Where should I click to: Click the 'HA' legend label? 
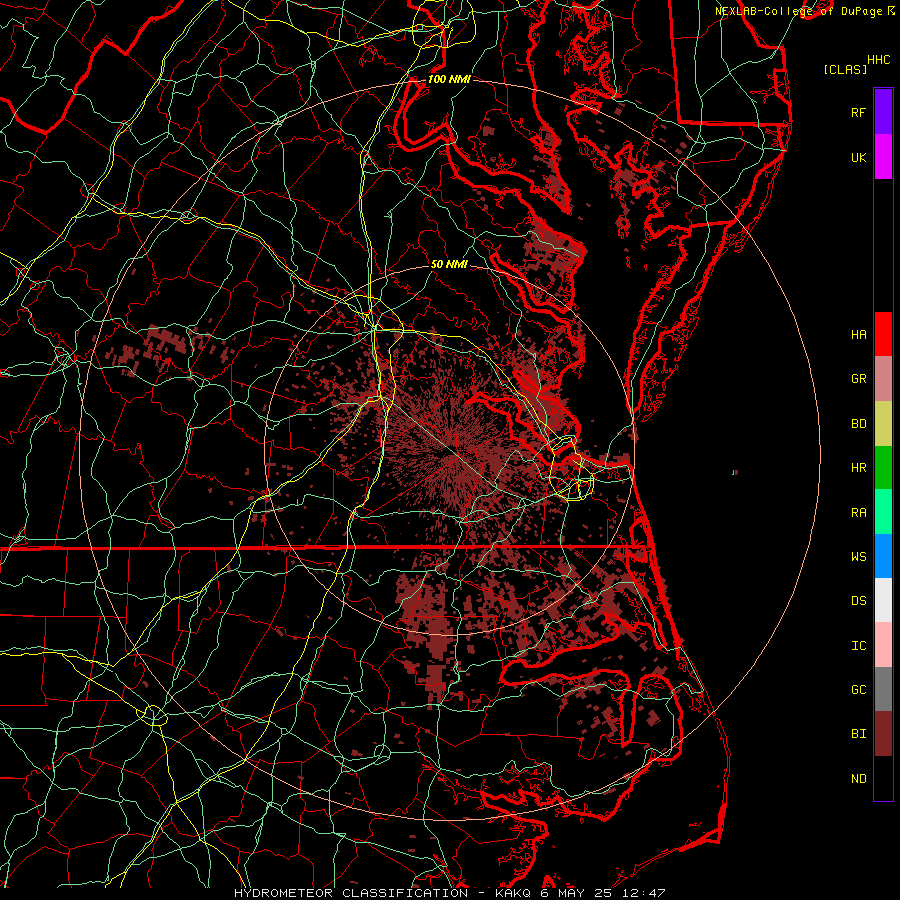tap(858, 334)
